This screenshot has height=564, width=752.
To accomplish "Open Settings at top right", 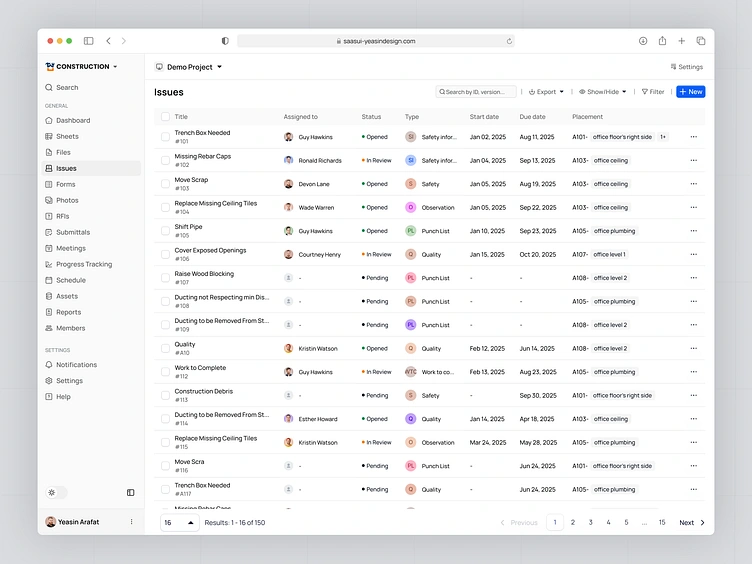I will pyautogui.click(x=686, y=67).
